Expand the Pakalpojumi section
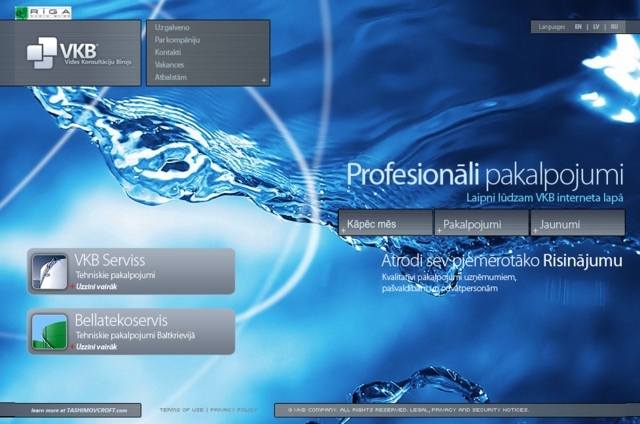640x424 pixels. [483, 225]
